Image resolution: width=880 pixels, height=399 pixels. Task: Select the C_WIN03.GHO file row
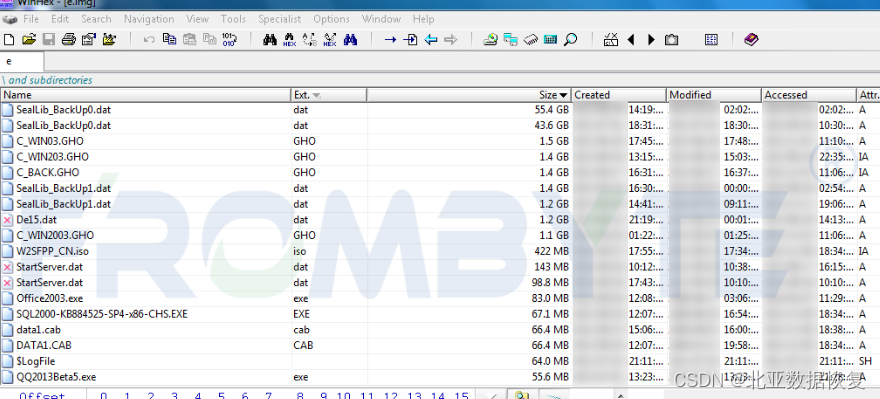point(440,141)
